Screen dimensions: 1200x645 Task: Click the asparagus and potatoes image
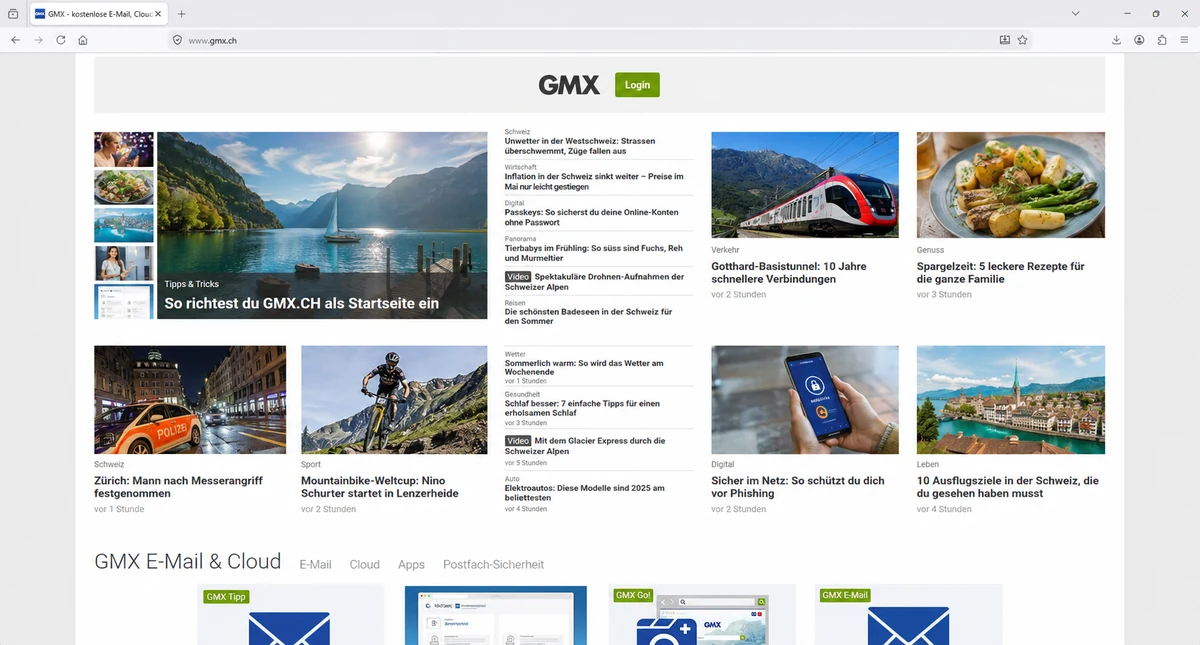click(x=1011, y=185)
